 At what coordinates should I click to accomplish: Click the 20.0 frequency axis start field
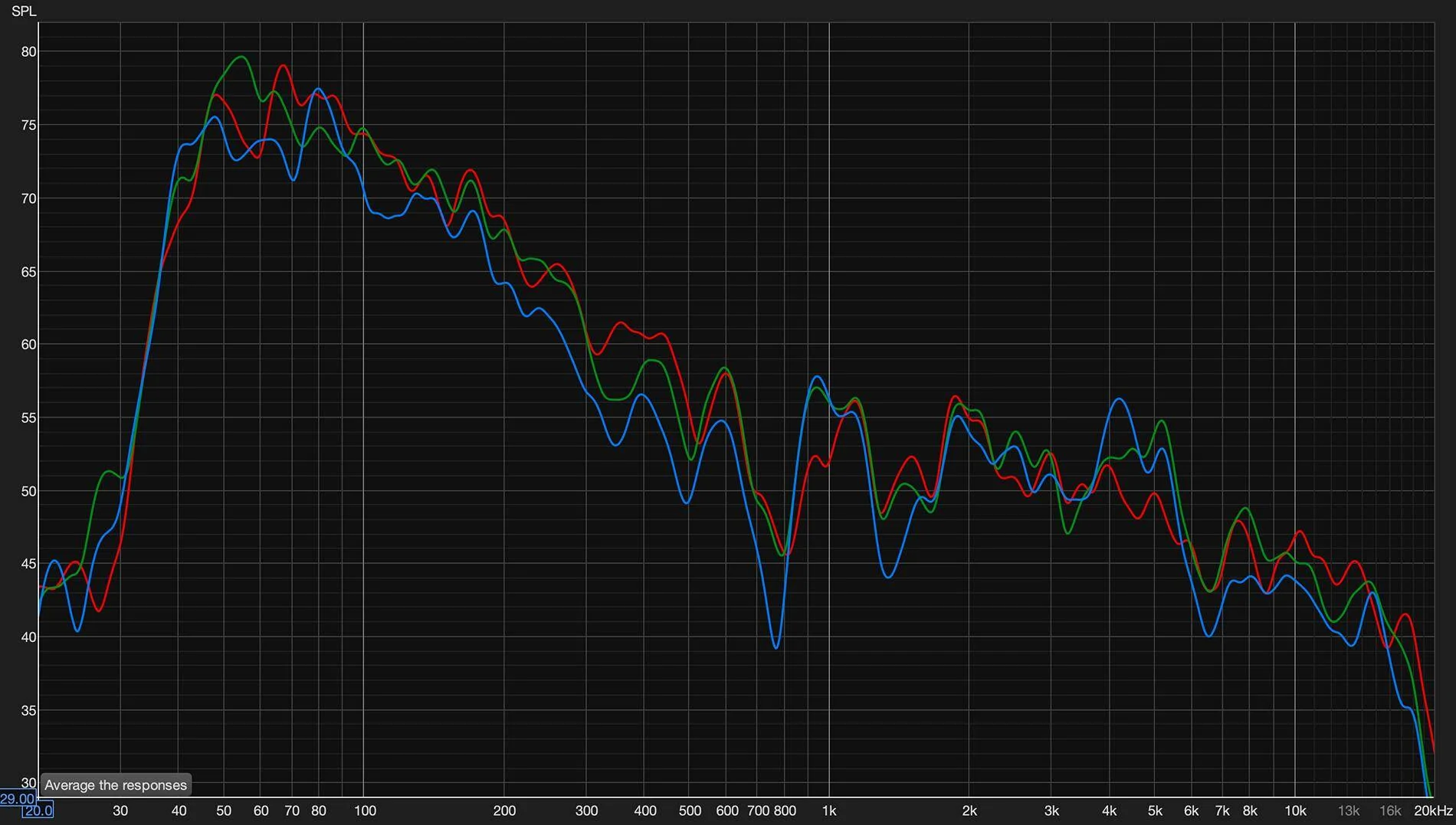(38, 810)
